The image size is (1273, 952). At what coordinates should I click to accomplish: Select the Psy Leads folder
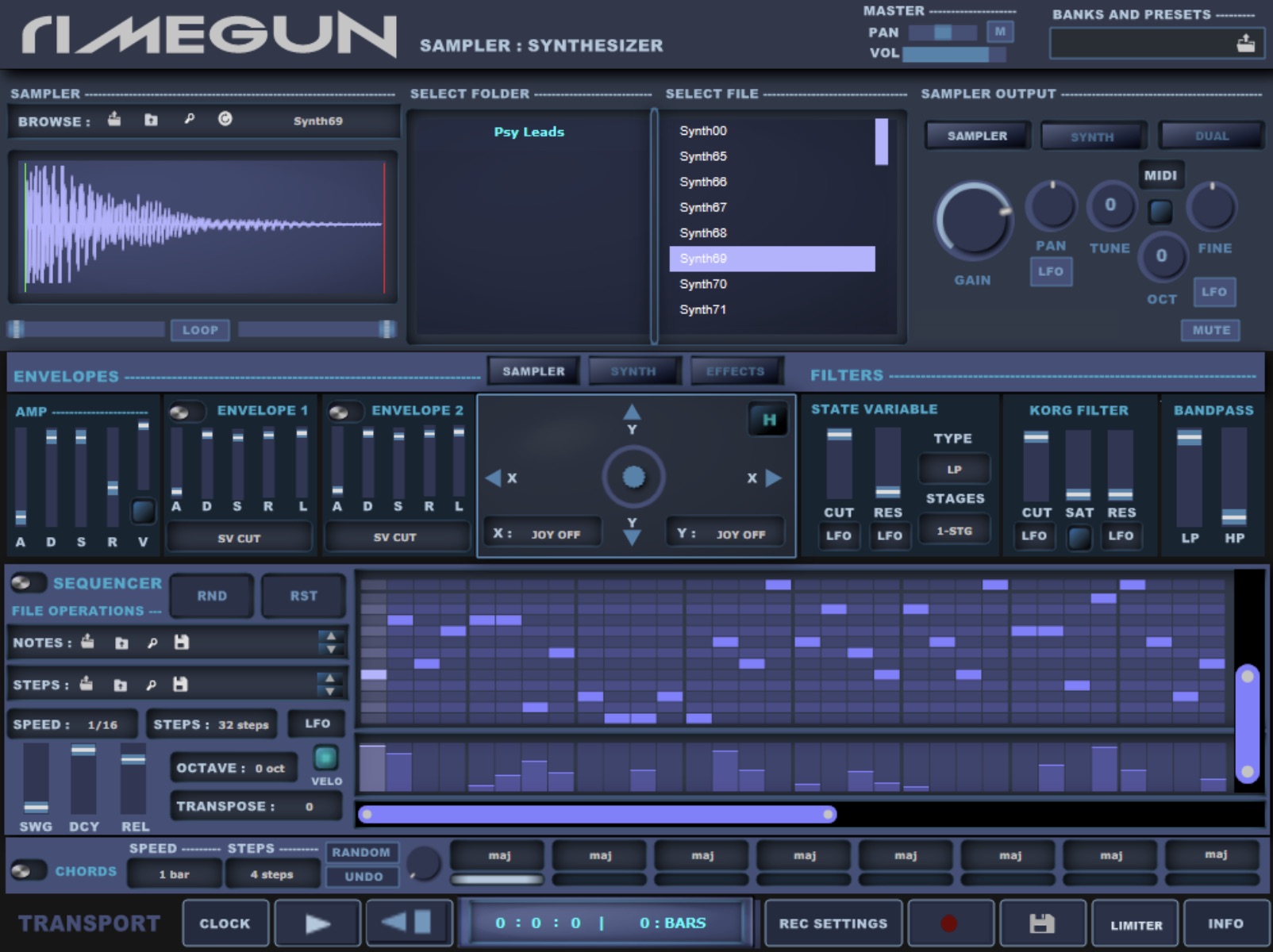point(529,132)
